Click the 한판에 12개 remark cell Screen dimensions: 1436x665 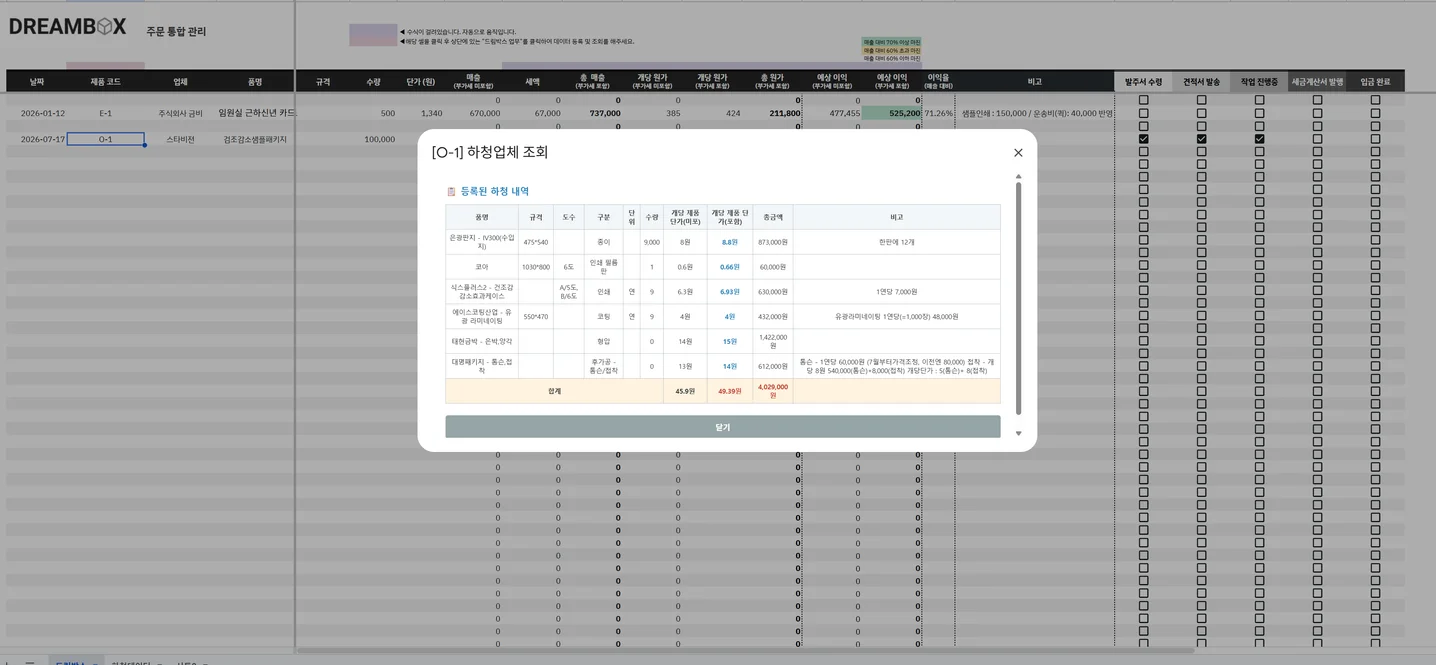(896, 242)
